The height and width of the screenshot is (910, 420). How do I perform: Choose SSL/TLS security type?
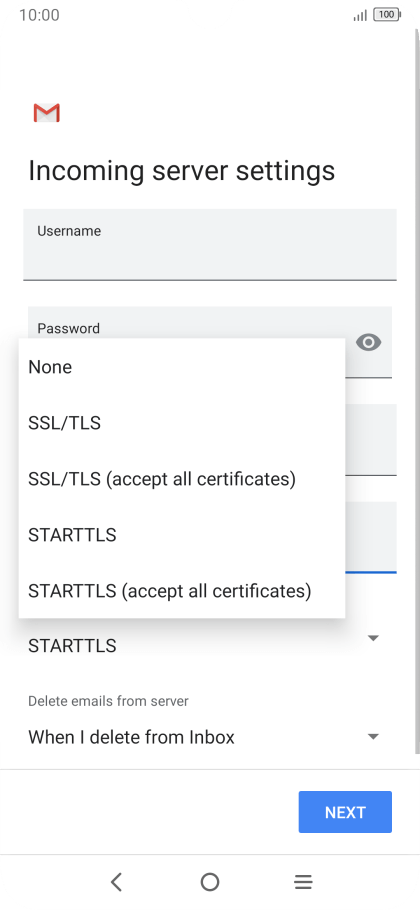click(x=182, y=423)
